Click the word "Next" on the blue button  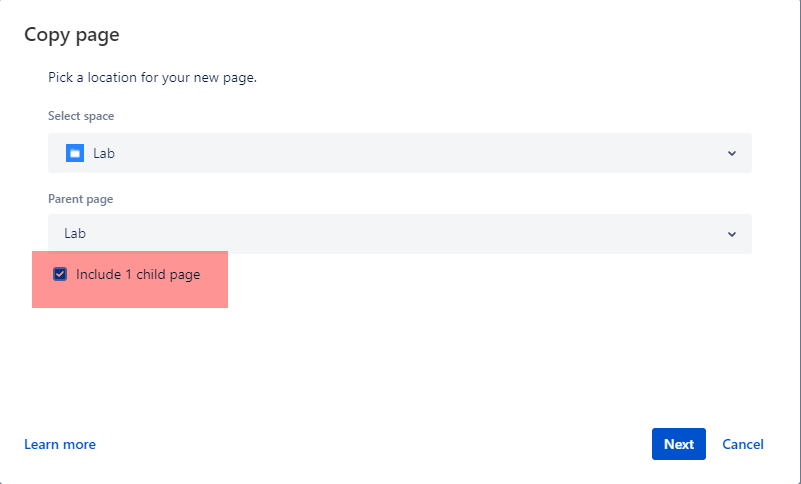click(678, 444)
